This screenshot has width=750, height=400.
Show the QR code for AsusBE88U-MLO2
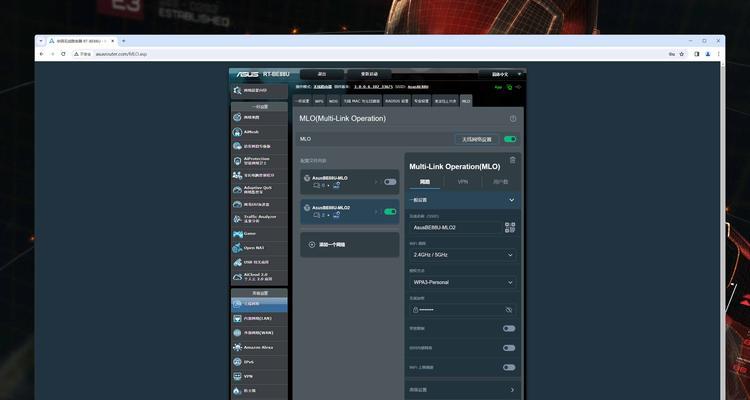point(510,227)
